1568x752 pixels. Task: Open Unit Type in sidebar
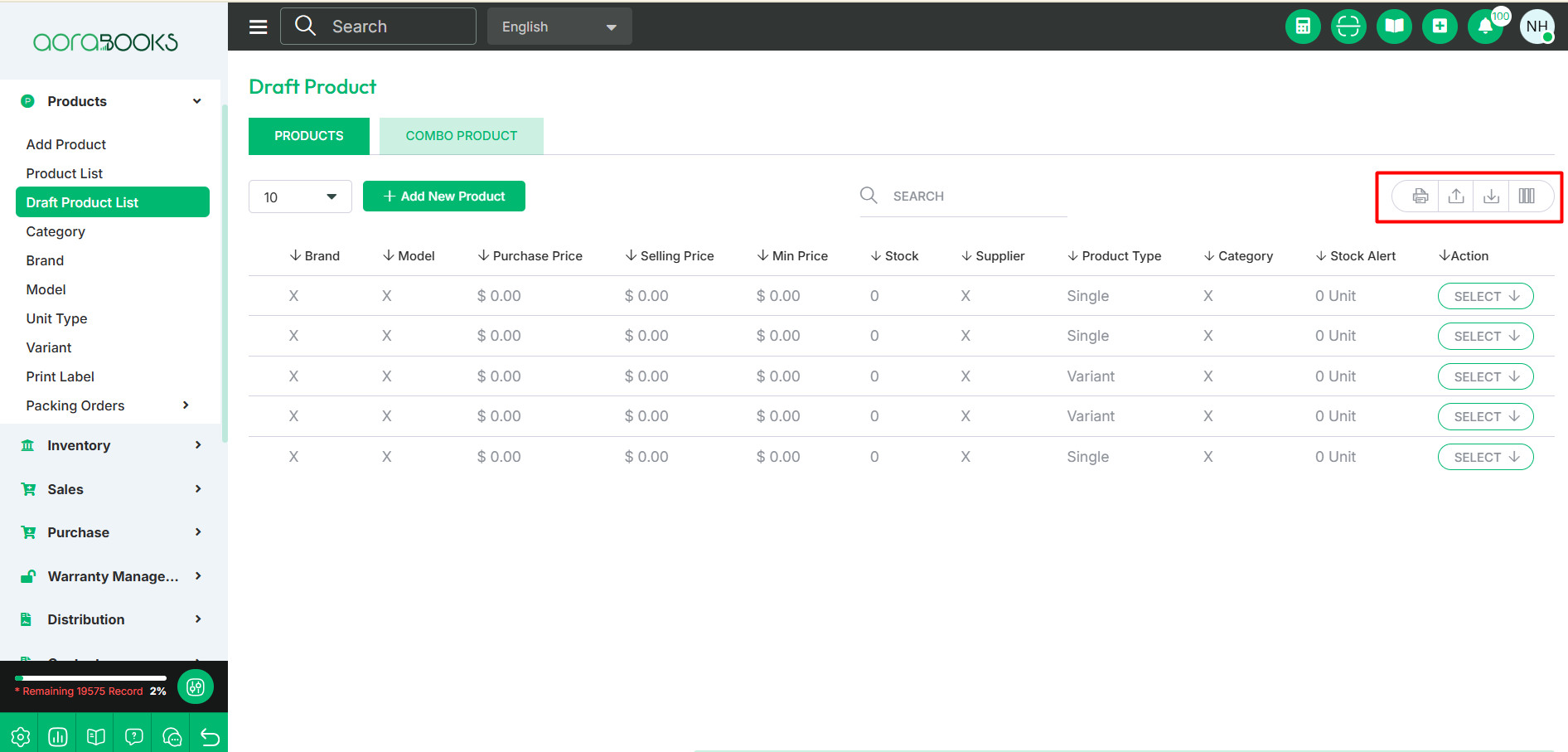tap(56, 318)
